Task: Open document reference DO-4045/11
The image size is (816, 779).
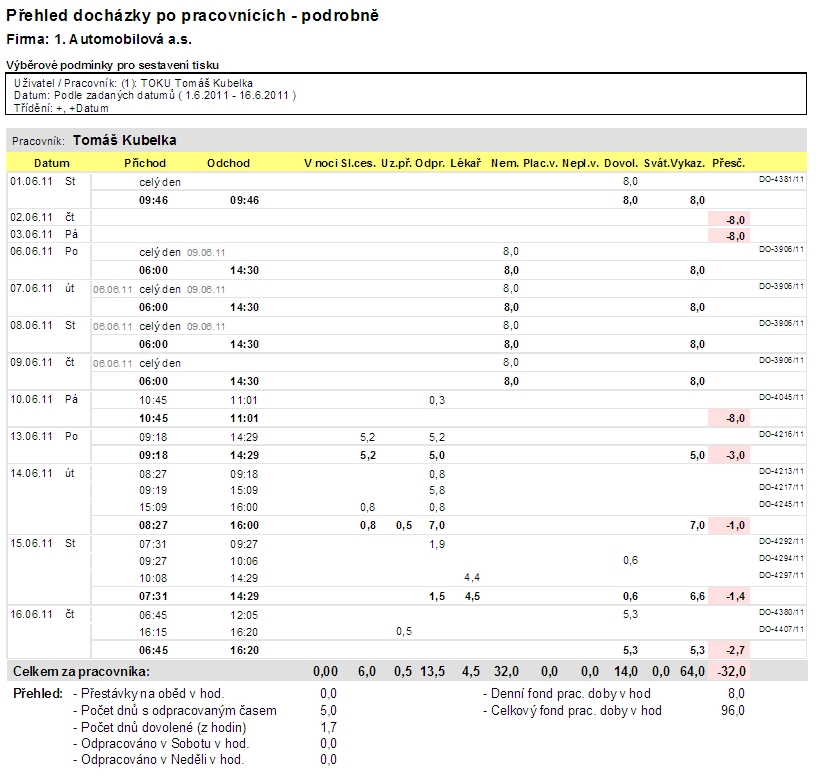Action: coord(782,397)
